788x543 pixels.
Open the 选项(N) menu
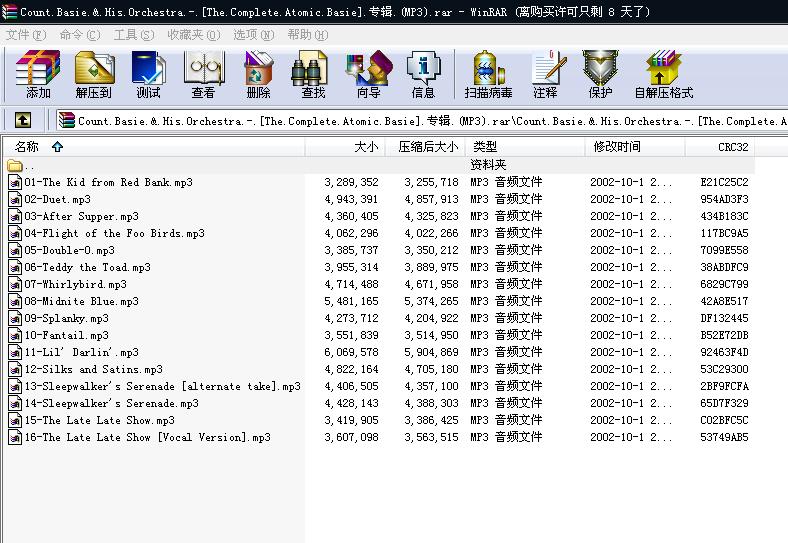pyautogui.click(x=253, y=35)
